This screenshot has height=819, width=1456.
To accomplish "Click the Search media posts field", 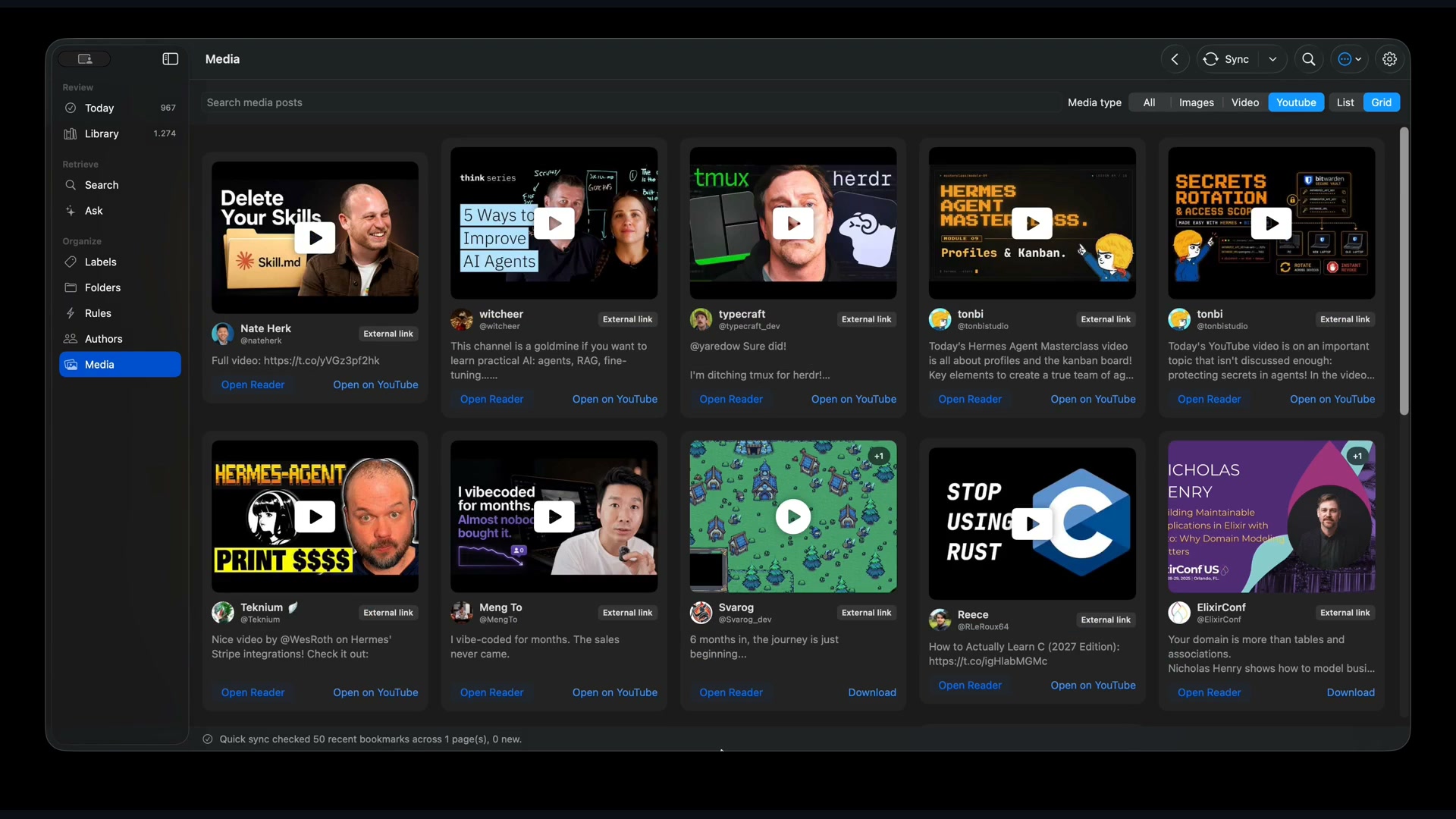I will 631,102.
